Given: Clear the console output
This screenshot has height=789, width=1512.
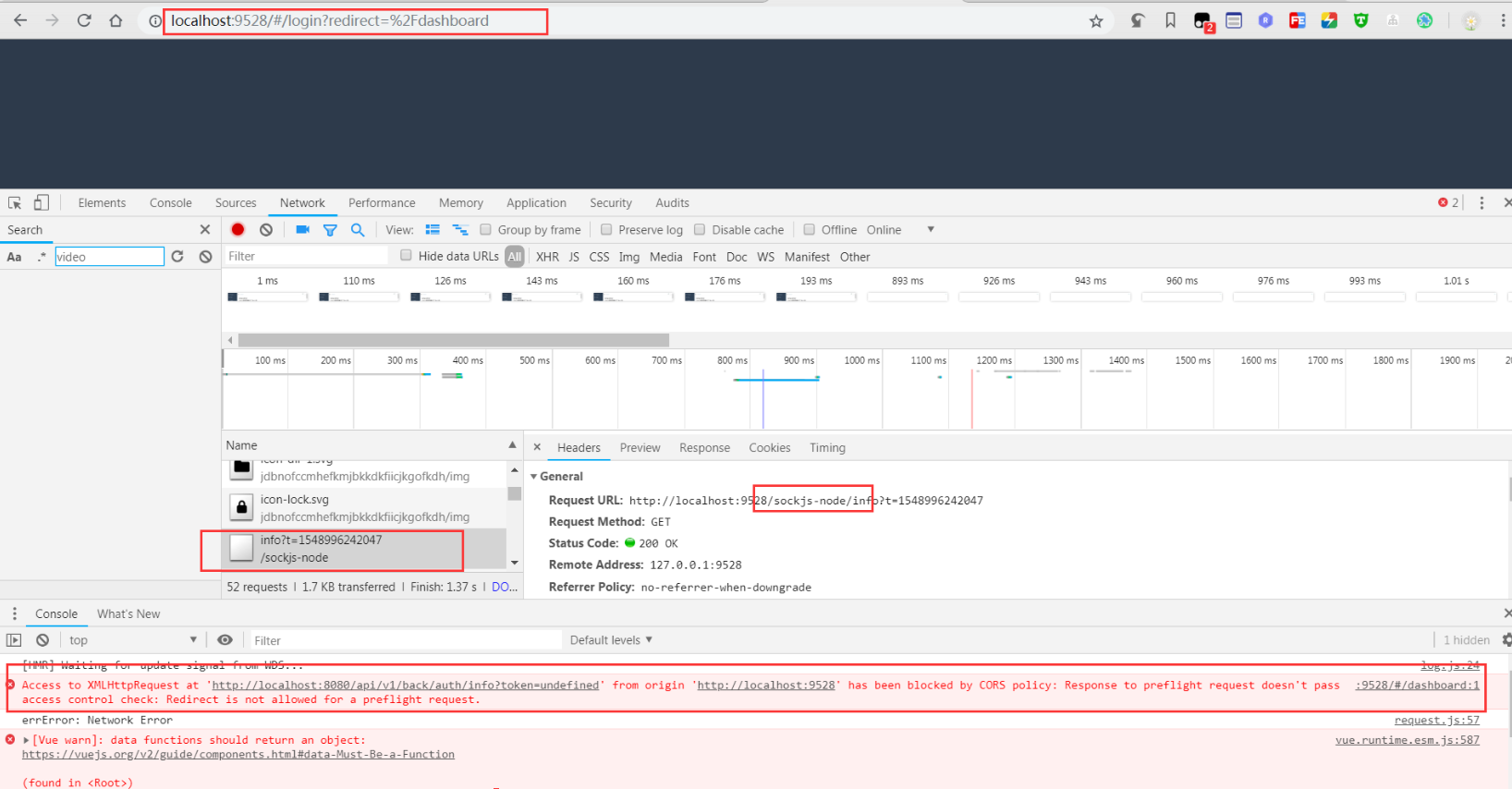Looking at the screenshot, I should tap(43, 639).
